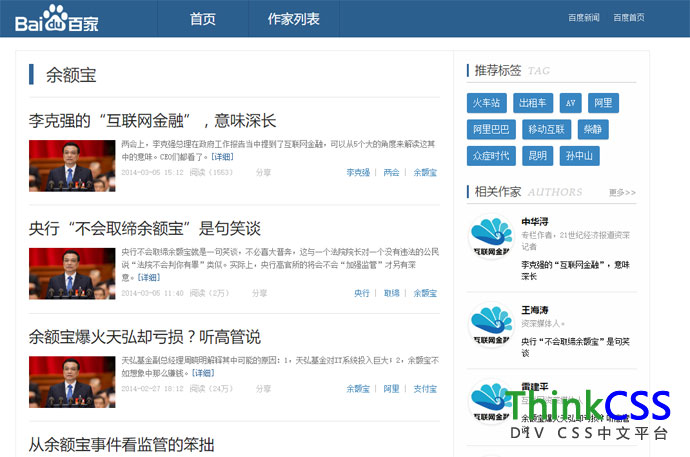Click the Baidu 百家 logo

[x=57, y=18]
